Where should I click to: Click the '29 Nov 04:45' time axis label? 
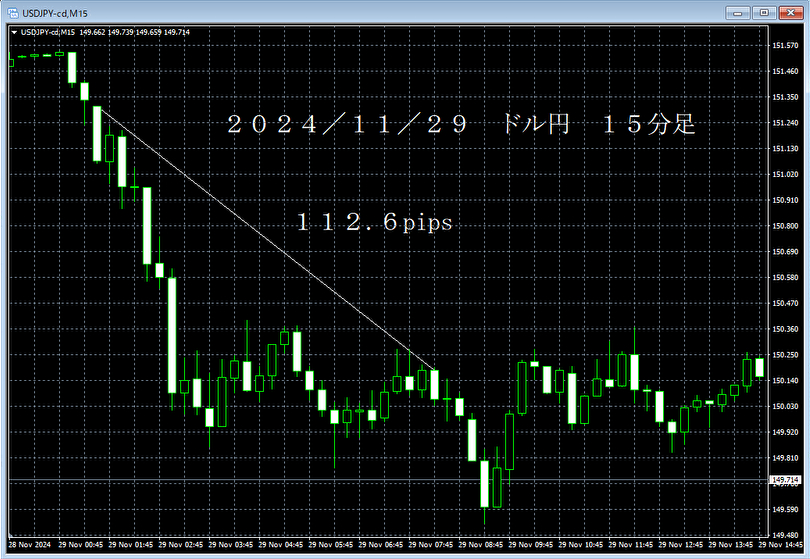(281, 545)
